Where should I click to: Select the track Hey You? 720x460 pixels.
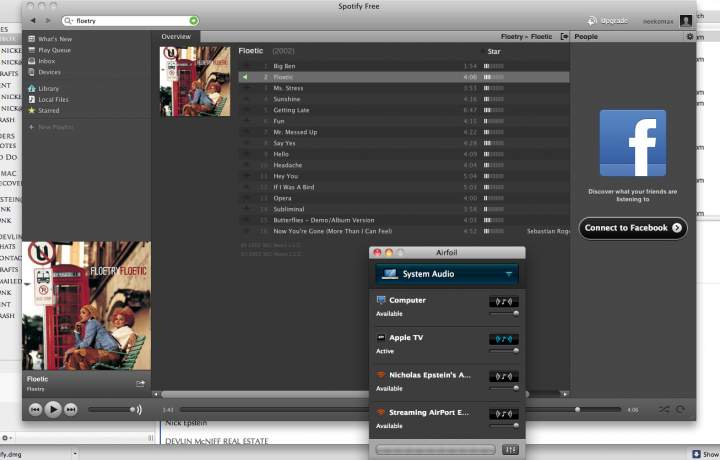click(404, 176)
